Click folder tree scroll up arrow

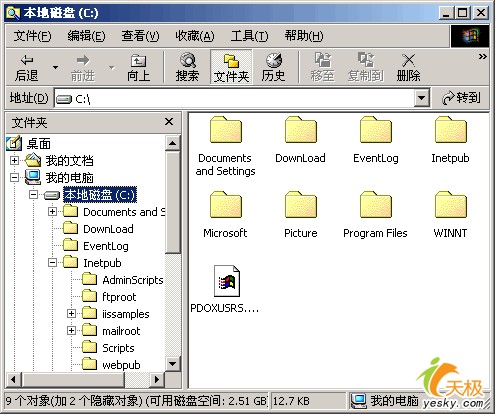173,143
